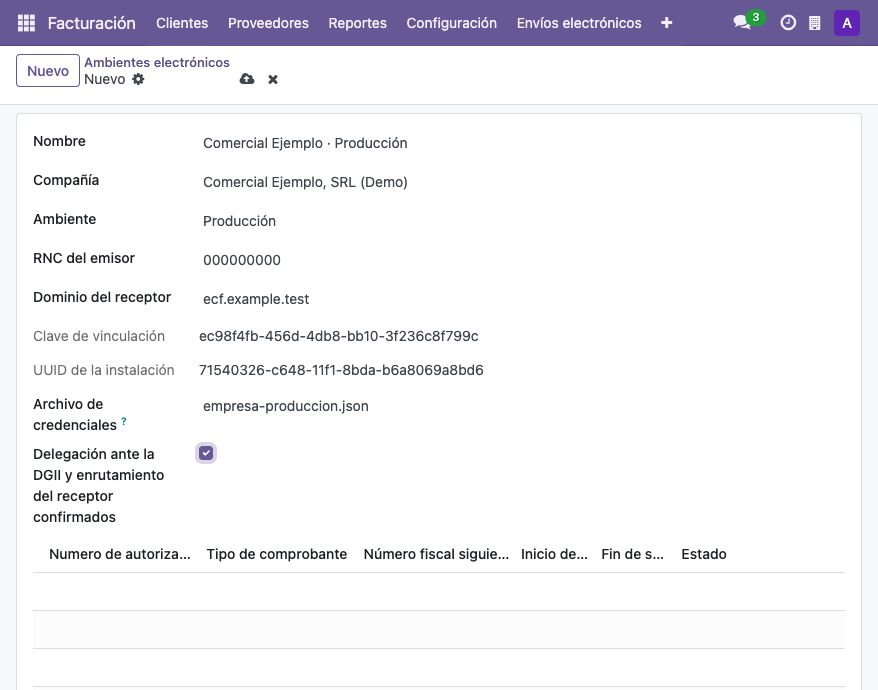Open the company switcher building icon
This screenshot has height=690, width=878.
[815, 23]
